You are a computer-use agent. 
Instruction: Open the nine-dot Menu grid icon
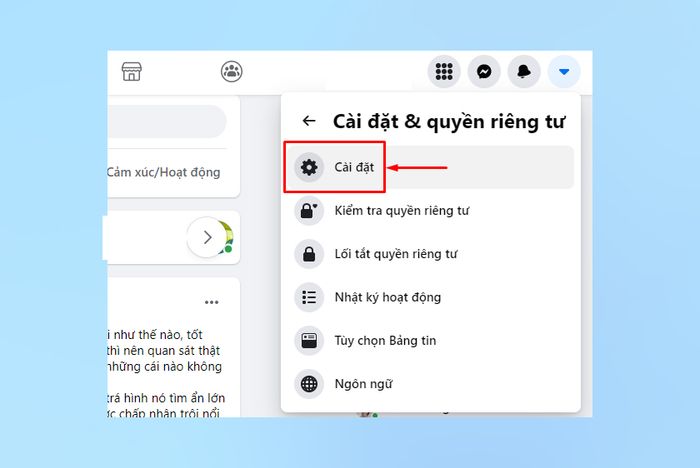444,71
